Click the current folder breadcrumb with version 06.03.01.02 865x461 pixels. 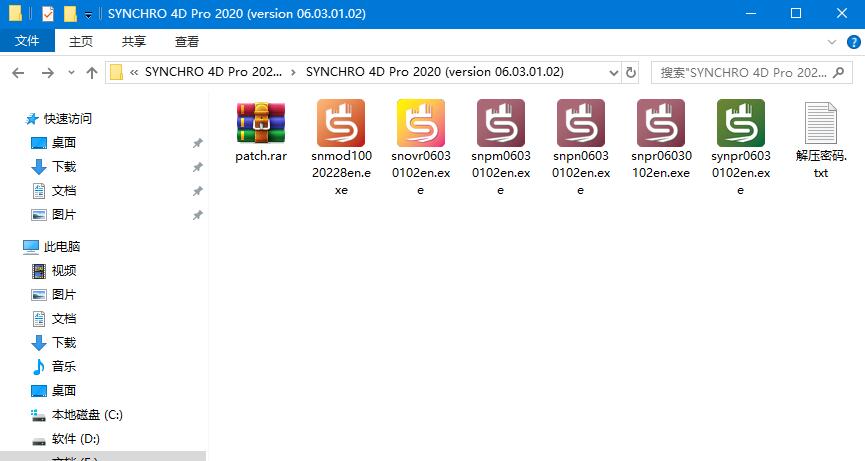(435, 72)
